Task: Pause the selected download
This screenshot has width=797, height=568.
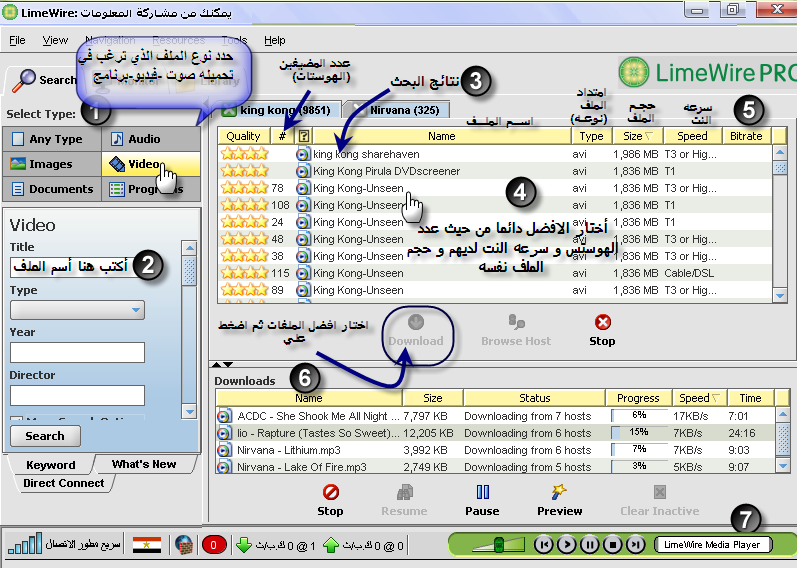Action: click(x=482, y=492)
